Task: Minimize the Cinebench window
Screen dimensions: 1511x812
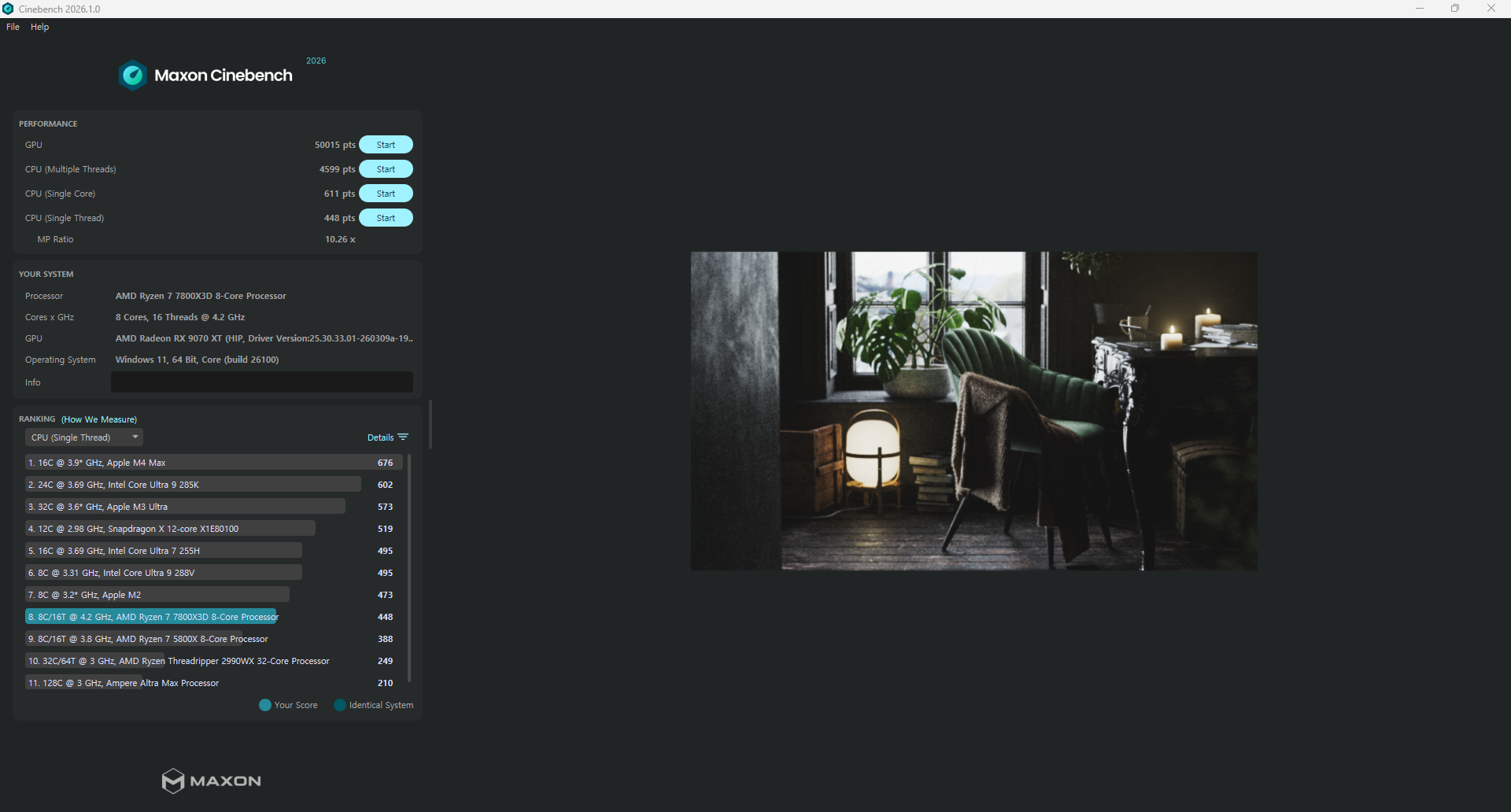Action: (x=1420, y=9)
